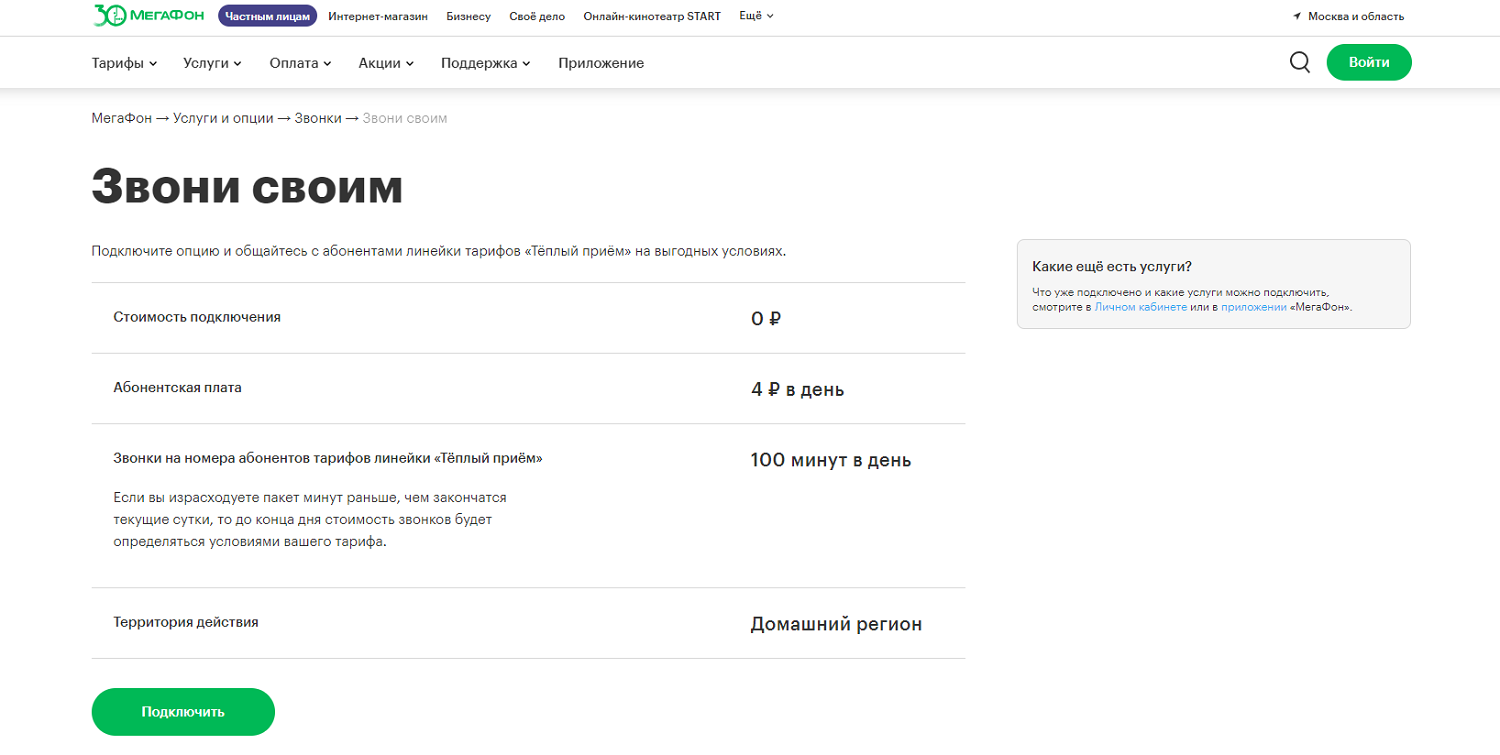Open the search magnifier icon
The height and width of the screenshot is (755, 1500).
[x=1299, y=62]
